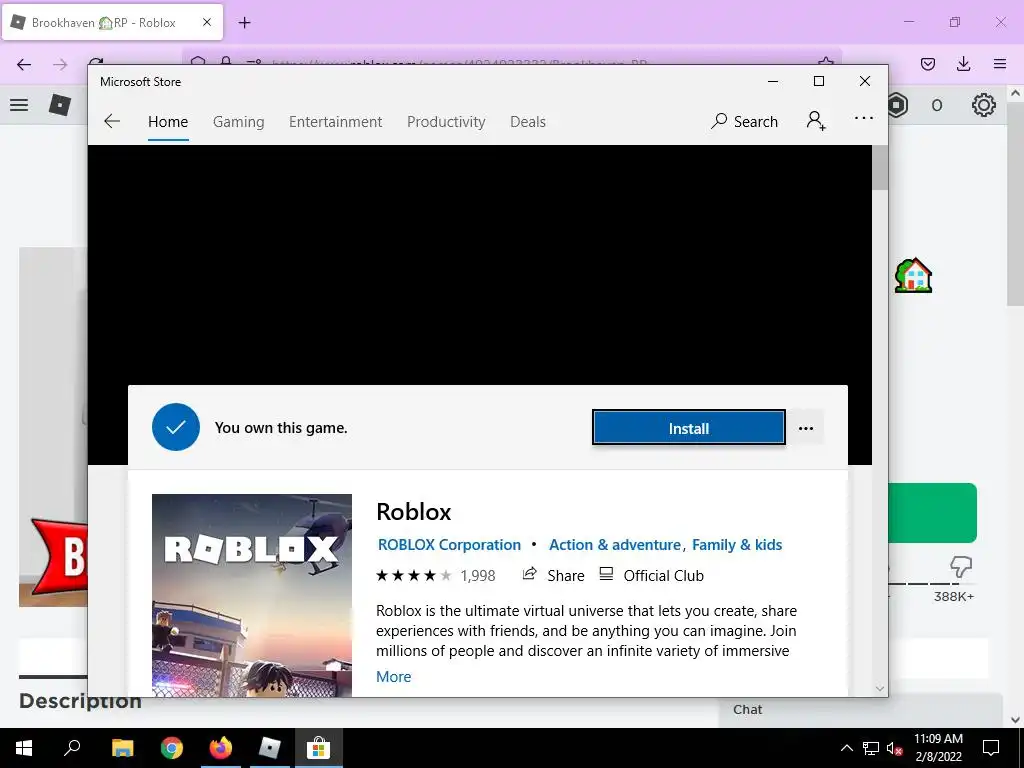
Task: Click the Firefox Pocket save icon
Action: pos(928,64)
